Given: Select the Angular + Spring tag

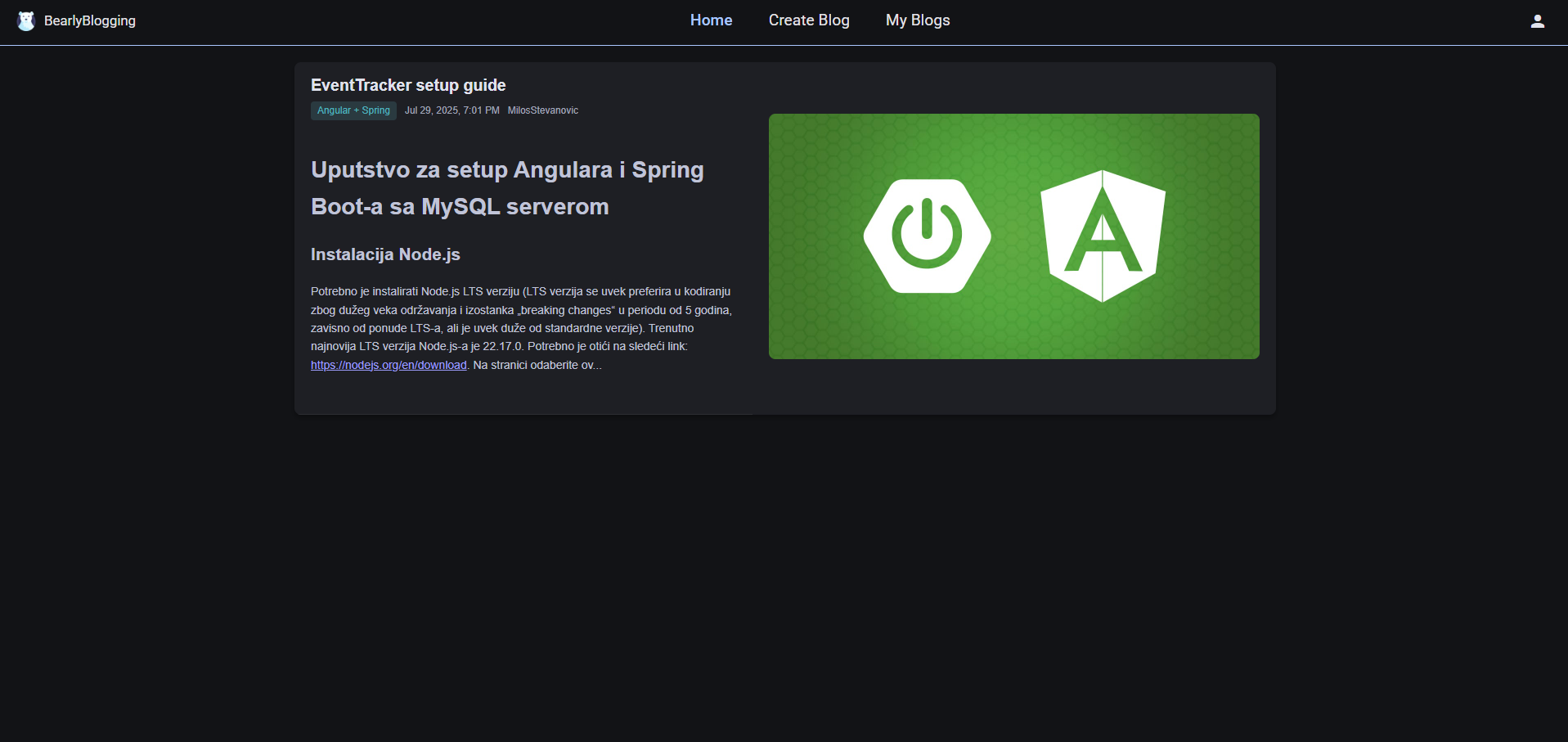Looking at the screenshot, I should 353,110.
